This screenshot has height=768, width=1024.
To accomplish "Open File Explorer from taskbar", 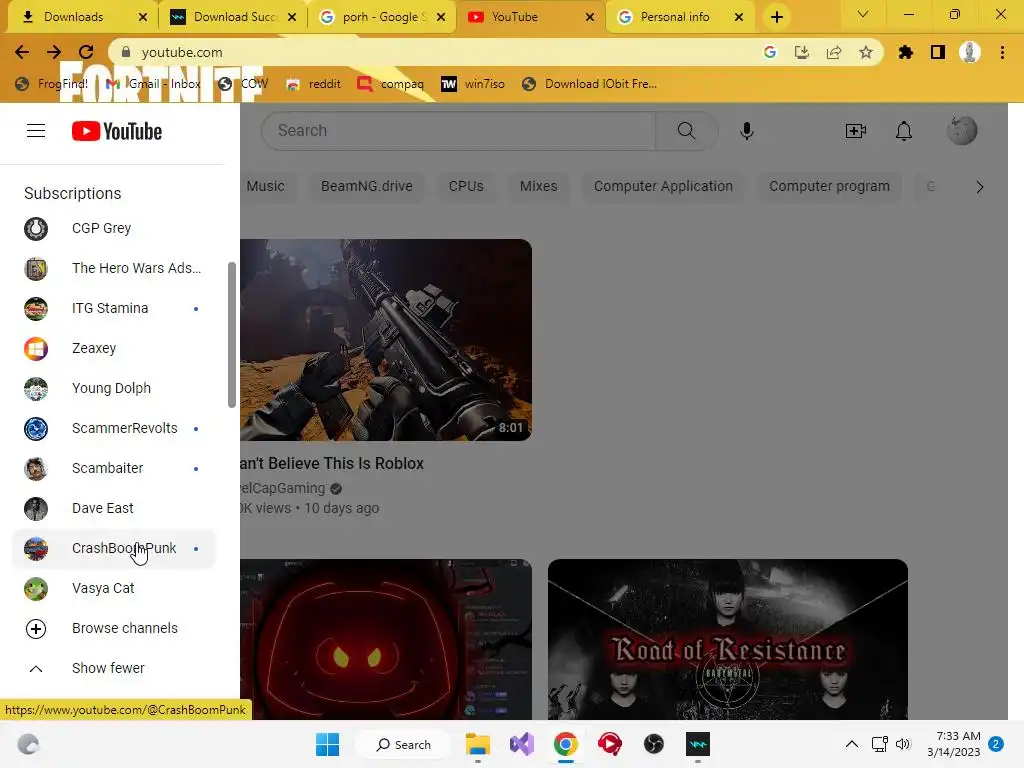I will tap(477, 744).
